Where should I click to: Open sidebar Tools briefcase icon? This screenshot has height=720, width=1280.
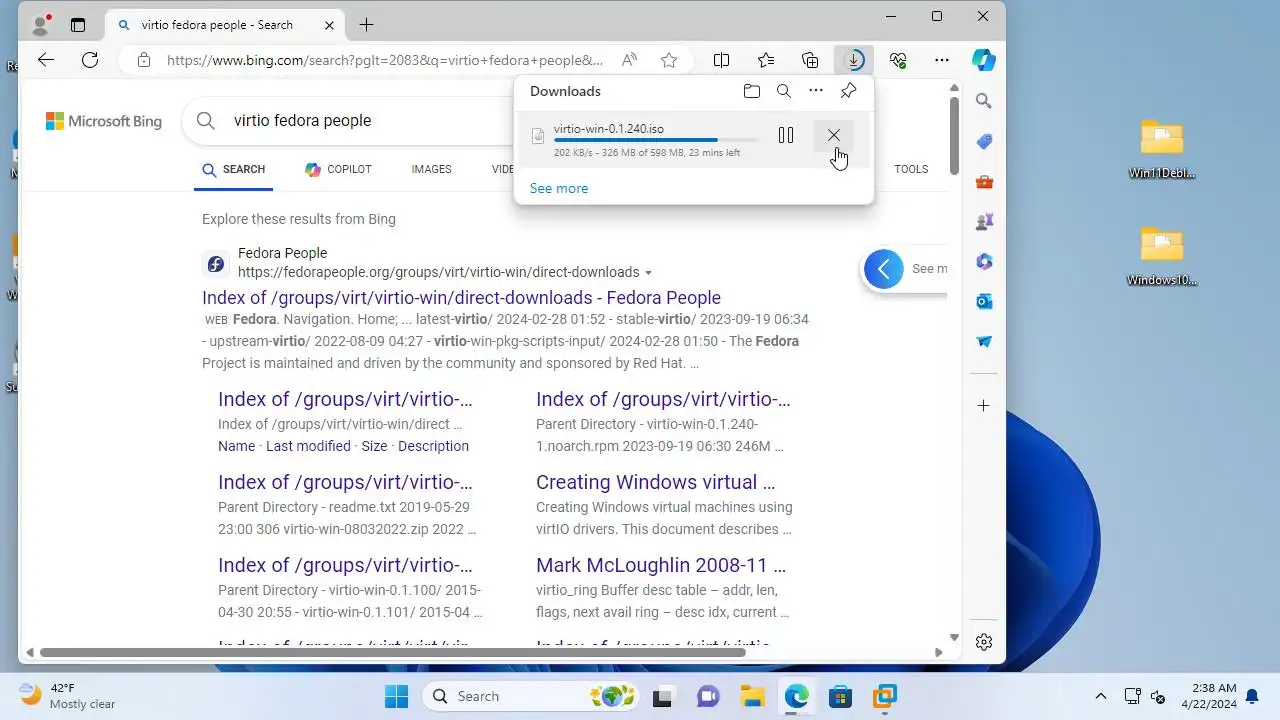click(x=984, y=181)
